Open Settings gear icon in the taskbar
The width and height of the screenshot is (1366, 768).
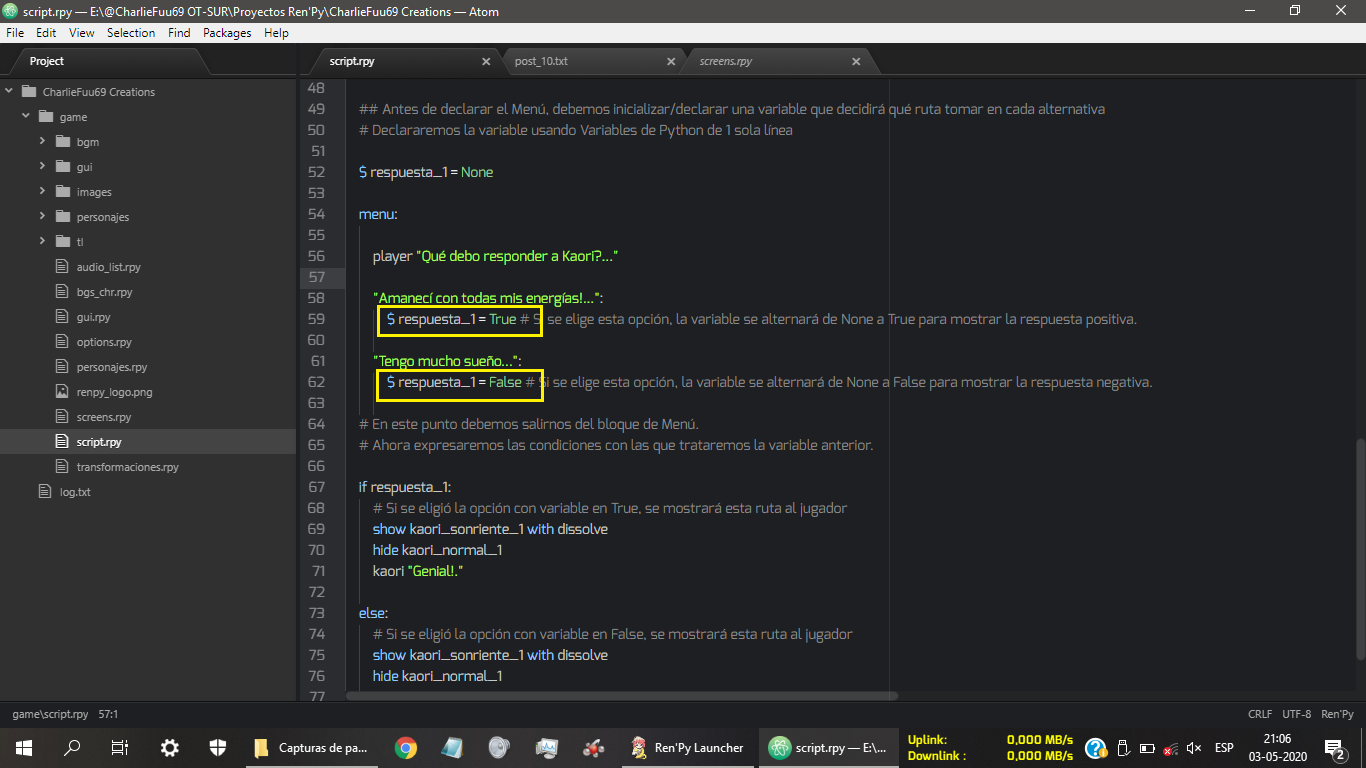pos(170,747)
